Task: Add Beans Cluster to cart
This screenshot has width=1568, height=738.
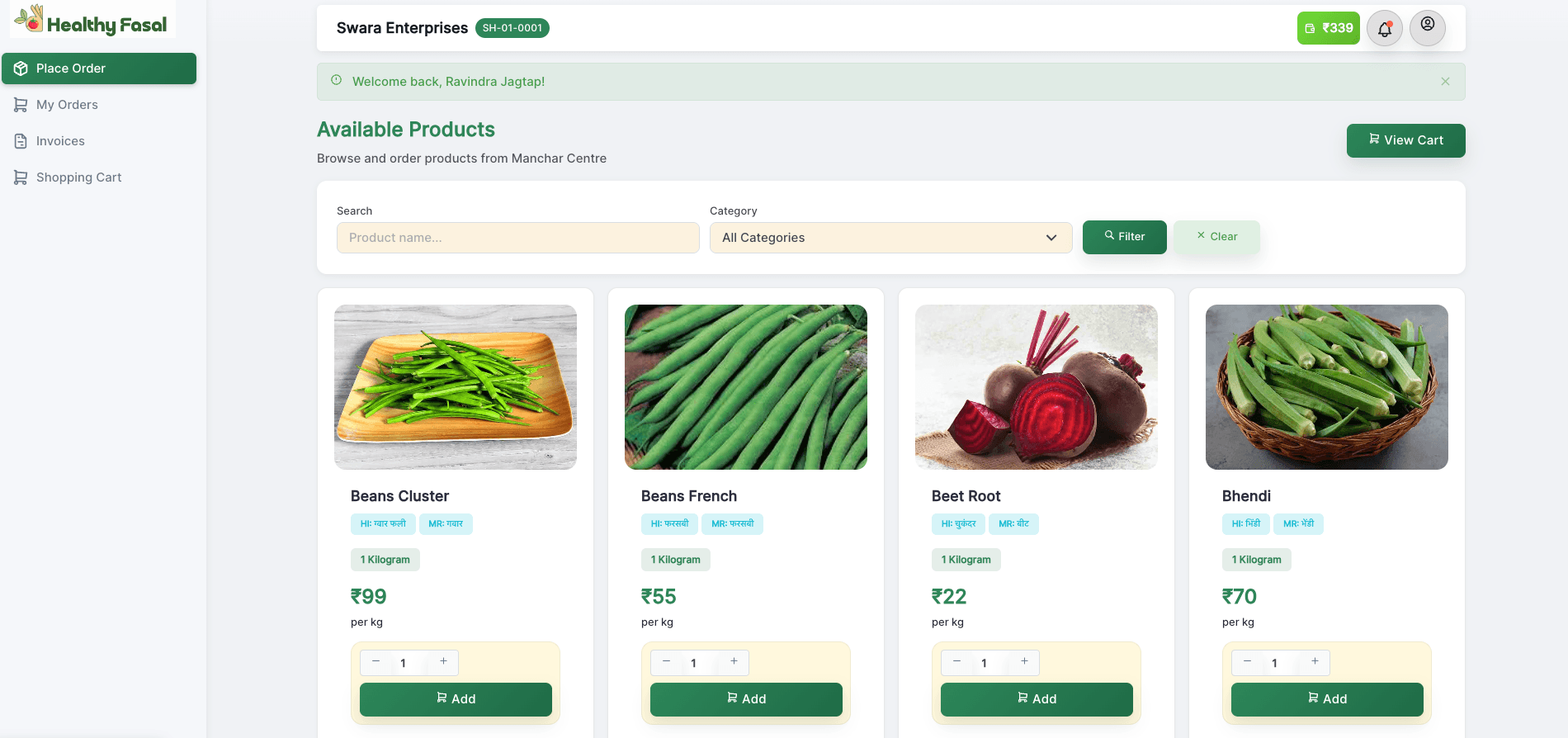Action: point(456,699)
